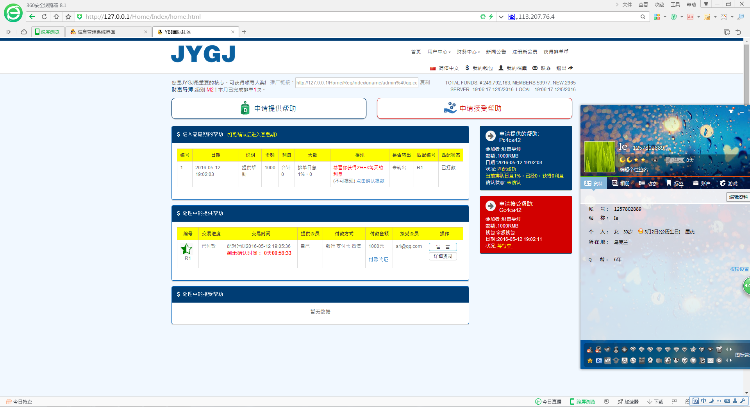Click the green 360 browser logo
The width and height of the screenshot is (750, 407).
13,13
